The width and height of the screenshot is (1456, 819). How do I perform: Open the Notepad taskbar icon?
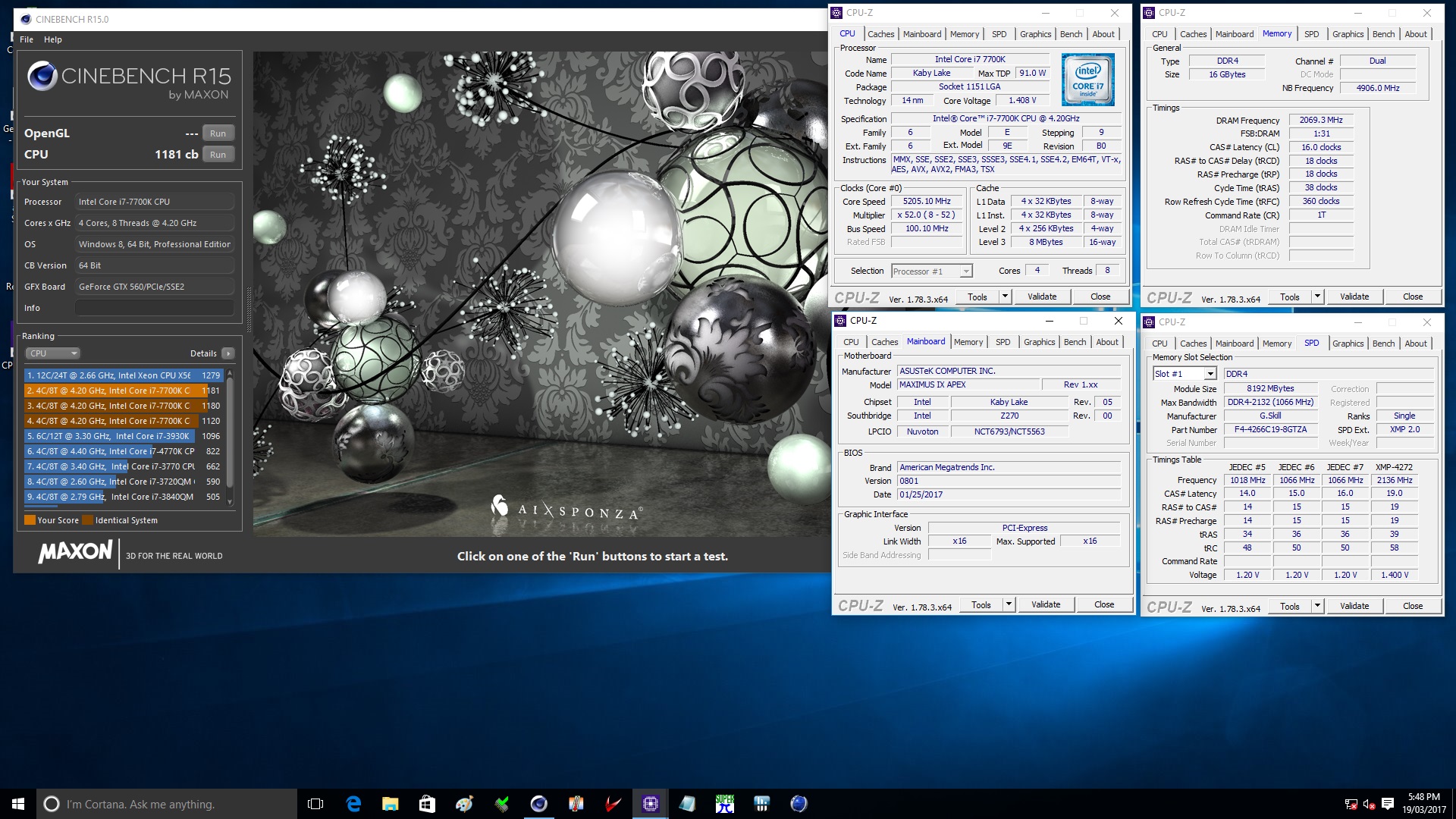point(687,804)
